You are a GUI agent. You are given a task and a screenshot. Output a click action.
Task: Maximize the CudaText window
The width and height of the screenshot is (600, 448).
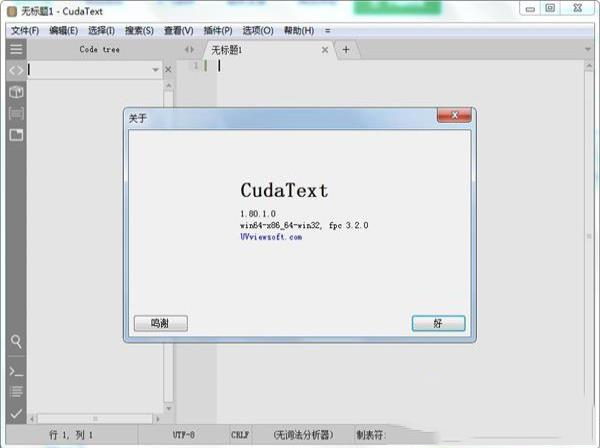(x=550, y=8)
